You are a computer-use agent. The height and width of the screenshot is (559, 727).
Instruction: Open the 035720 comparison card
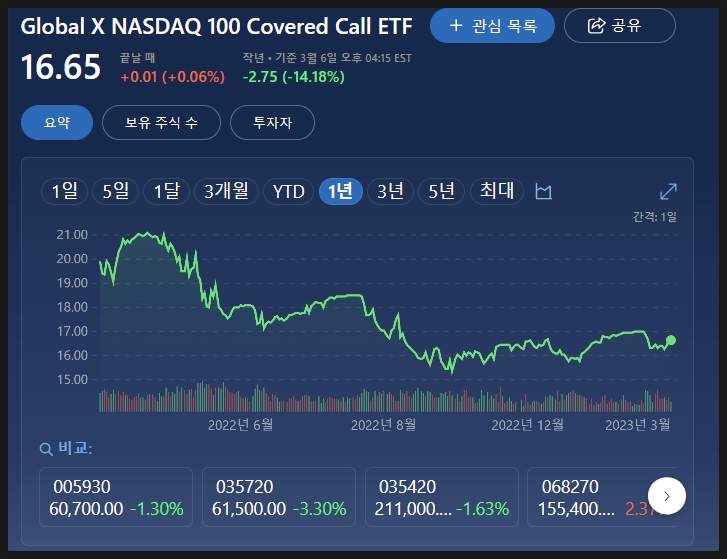pyautogui.click(x=279, y=497)
